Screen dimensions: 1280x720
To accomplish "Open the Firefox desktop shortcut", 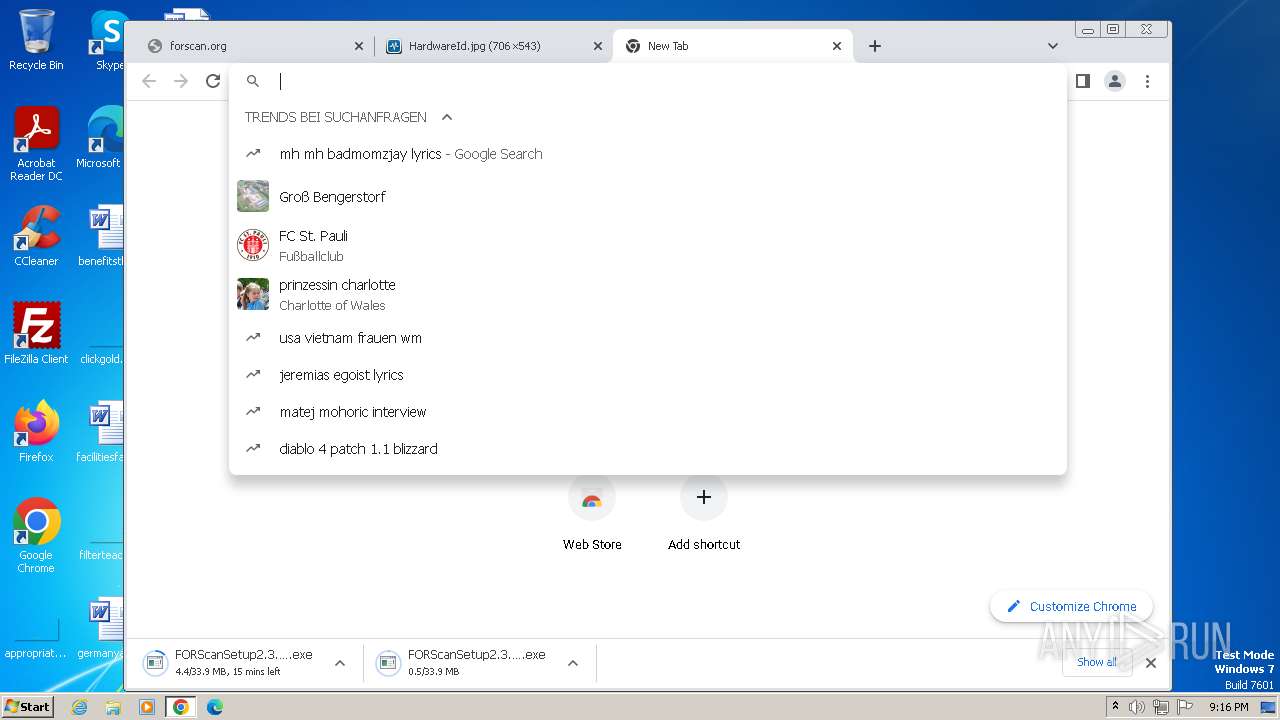I will pyautogui.click(x=36, y=431).
